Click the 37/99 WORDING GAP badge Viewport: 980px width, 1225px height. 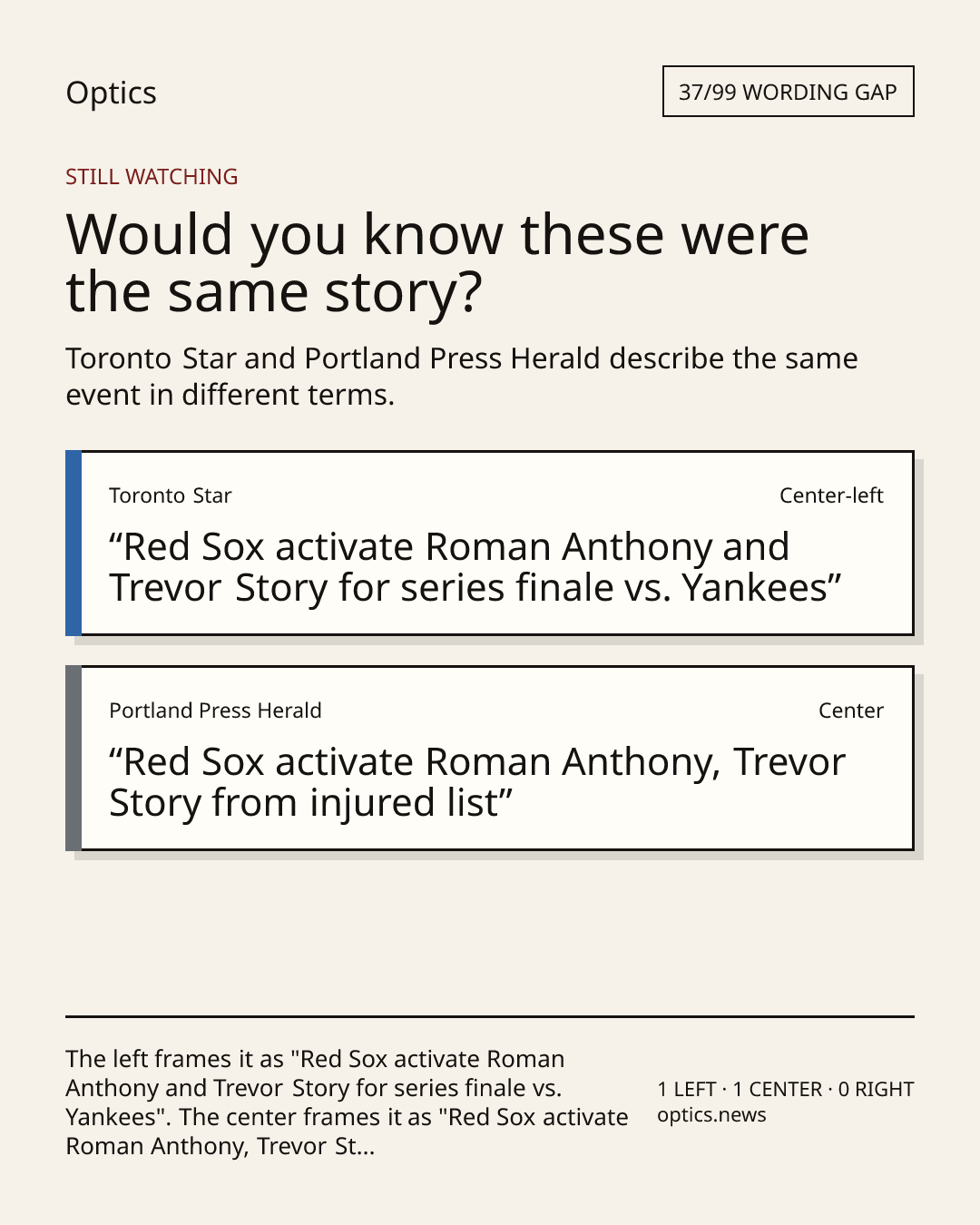(788, 92)
